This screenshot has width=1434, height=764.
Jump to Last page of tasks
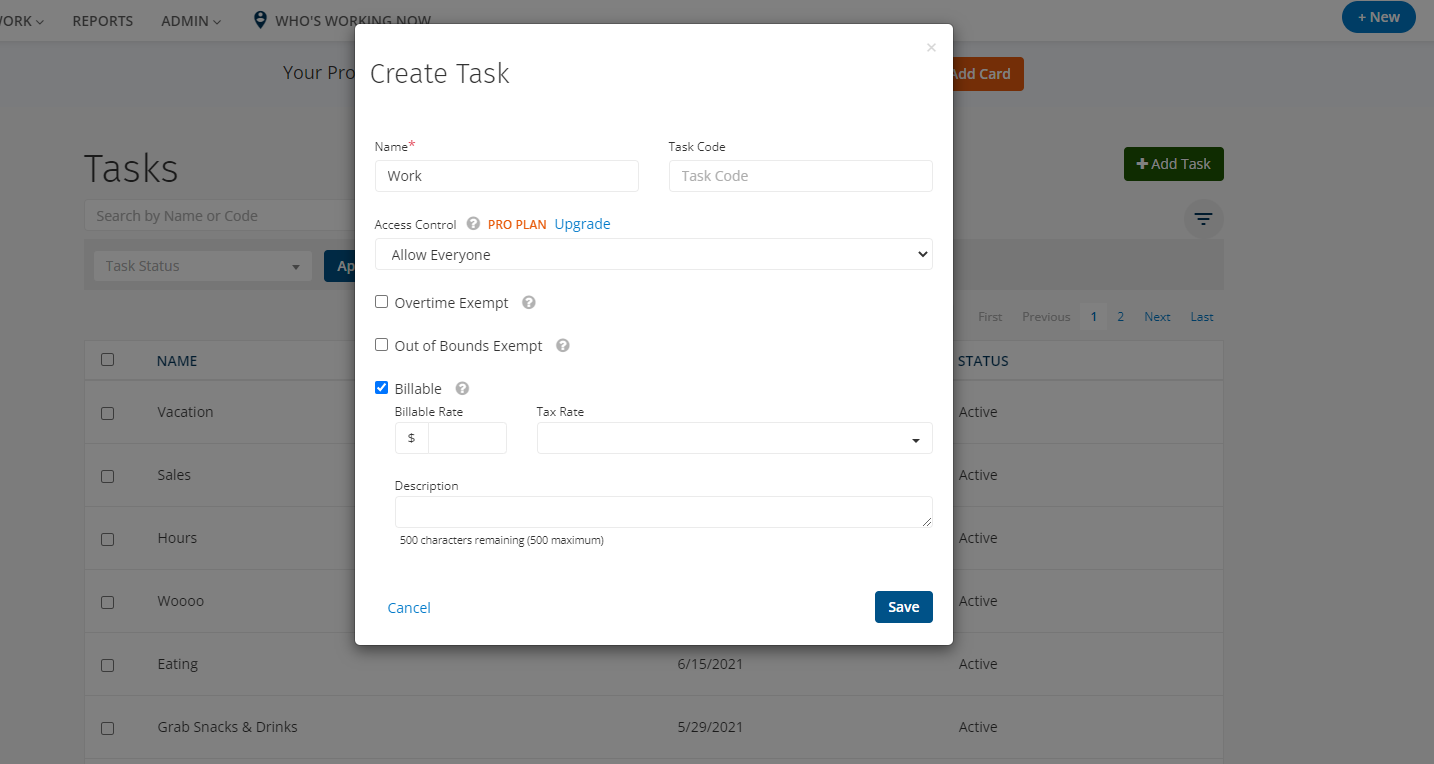1202,317
